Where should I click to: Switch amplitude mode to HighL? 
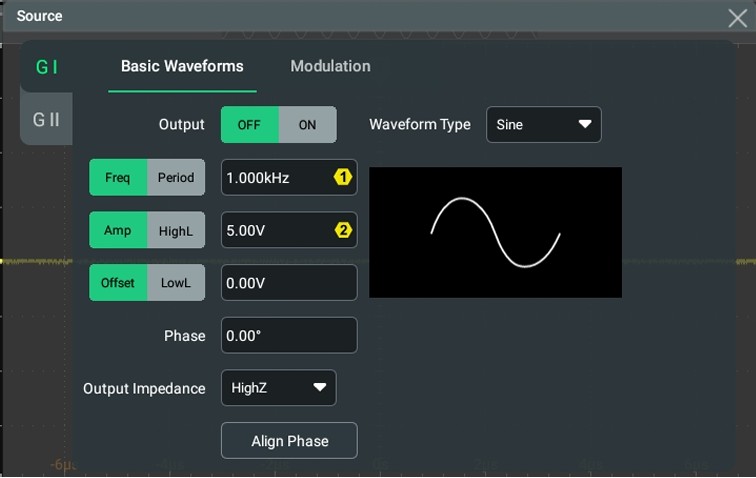pos(176,231)
